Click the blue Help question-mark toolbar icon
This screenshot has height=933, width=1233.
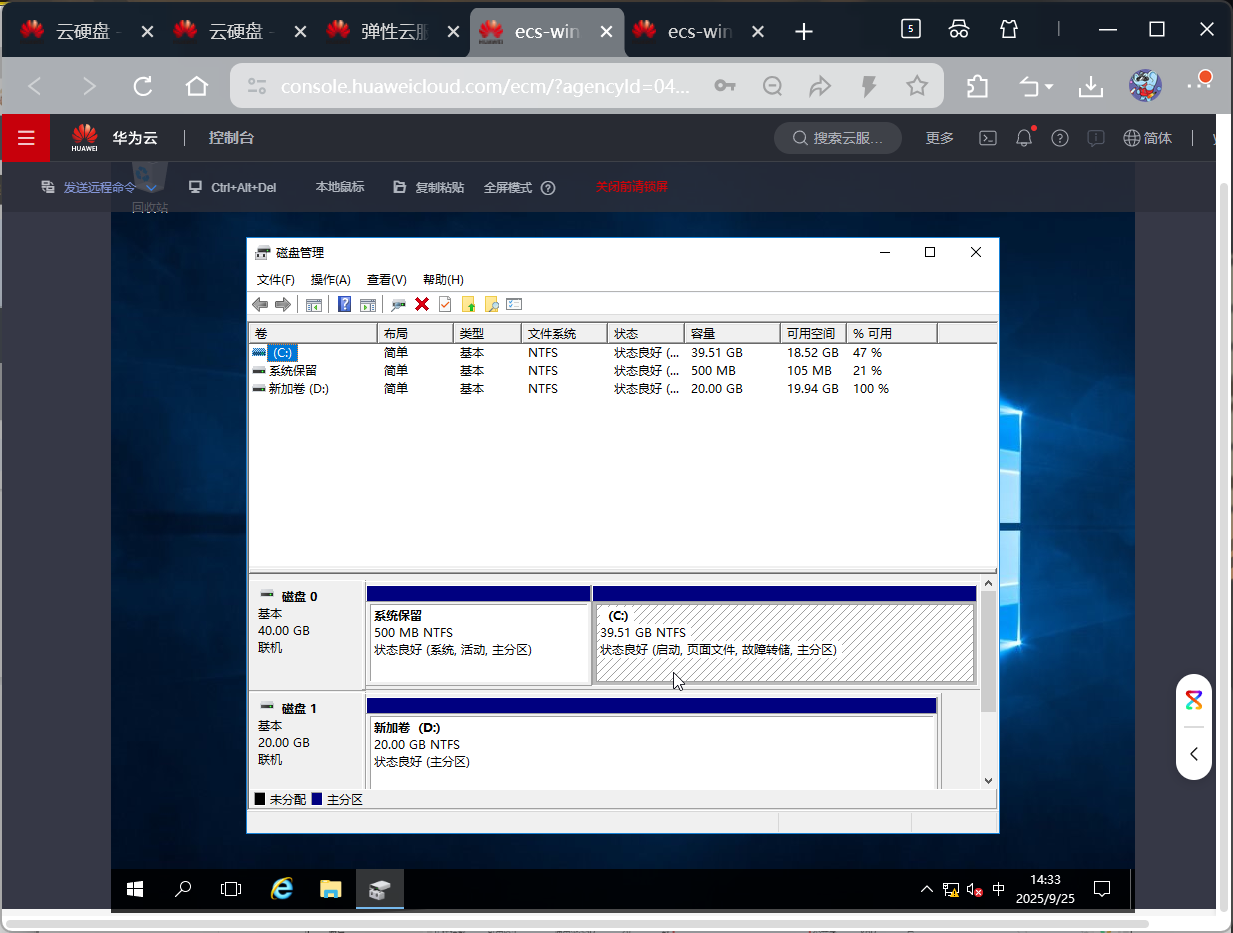point(344,304)
